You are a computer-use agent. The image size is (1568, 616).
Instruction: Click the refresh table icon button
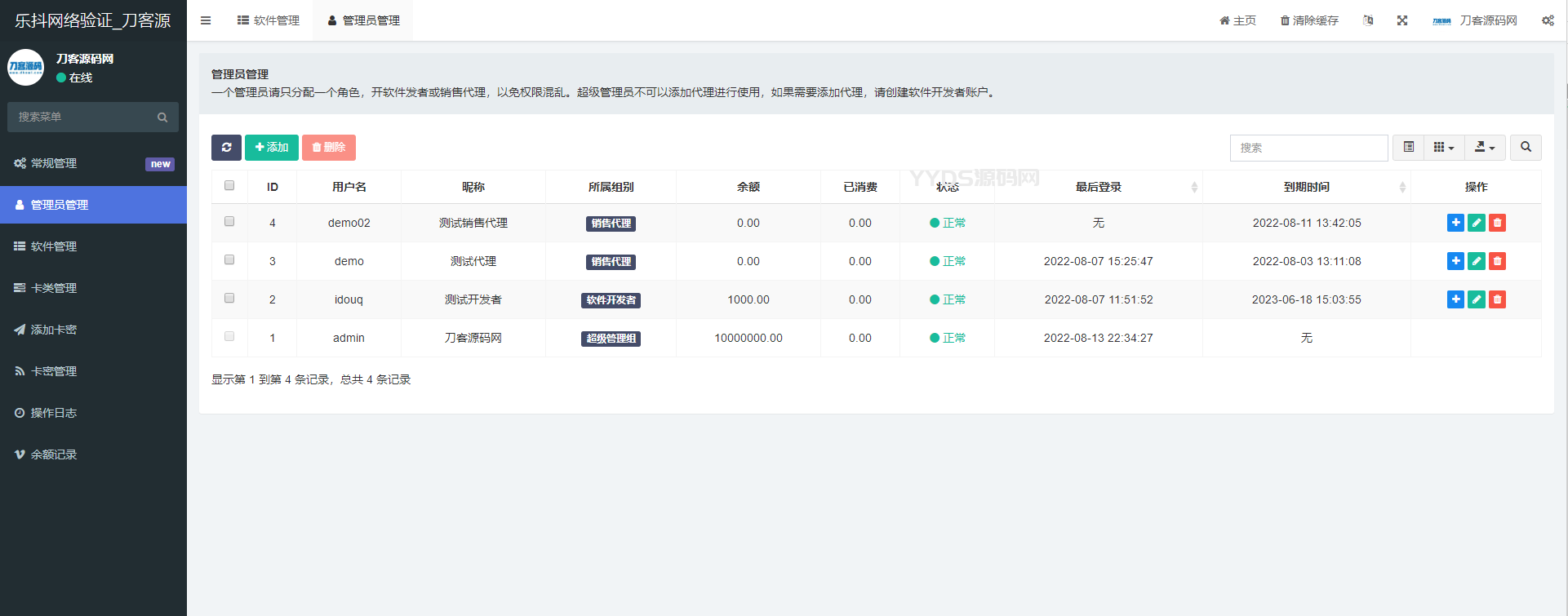tap(226, 148)
